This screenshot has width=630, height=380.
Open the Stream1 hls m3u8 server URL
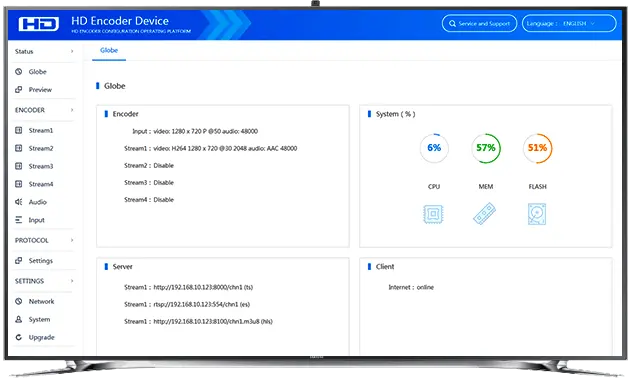pyautogui.click(x=213, y=321)
